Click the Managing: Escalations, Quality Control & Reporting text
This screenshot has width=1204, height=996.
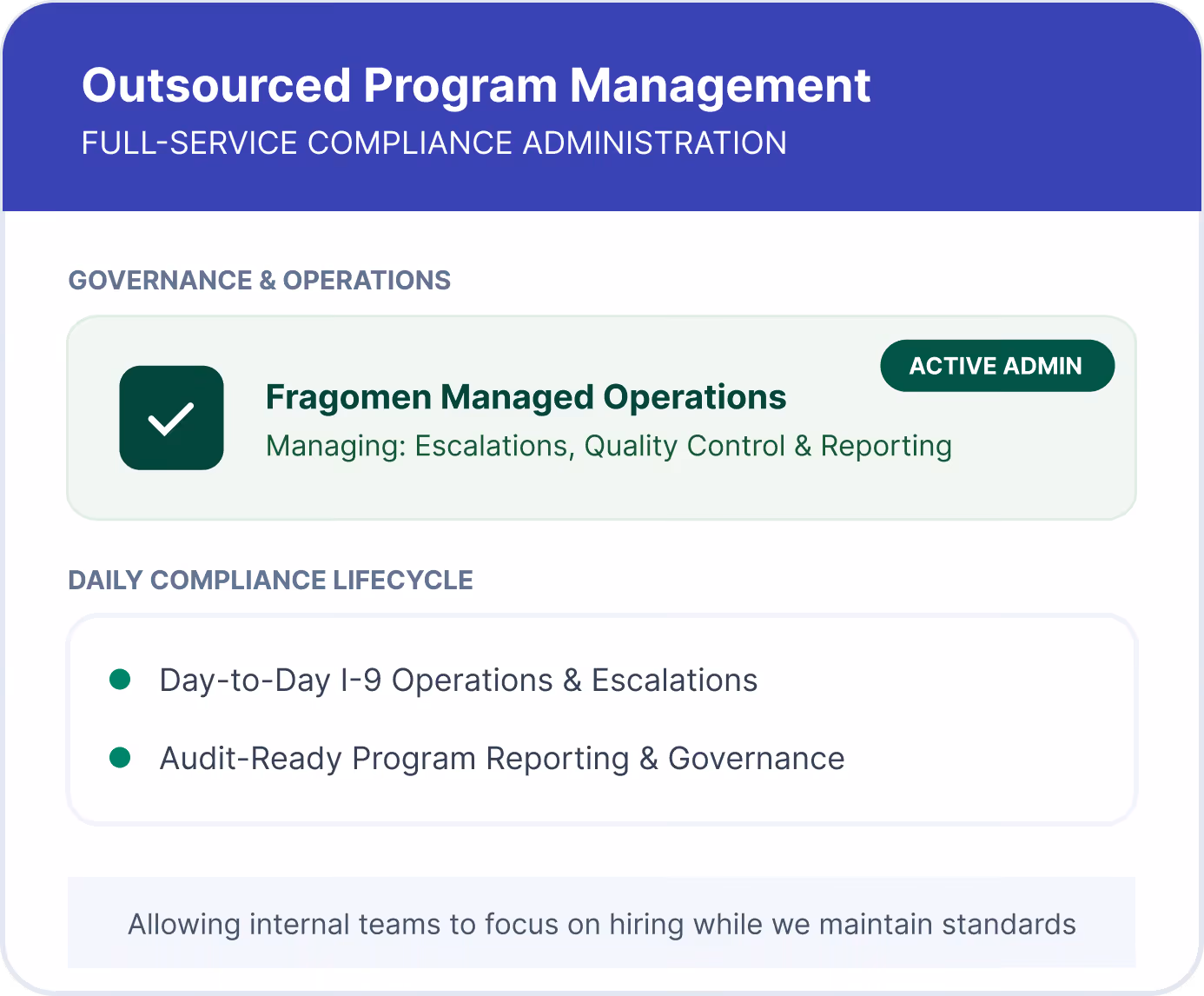coord(609,446)
